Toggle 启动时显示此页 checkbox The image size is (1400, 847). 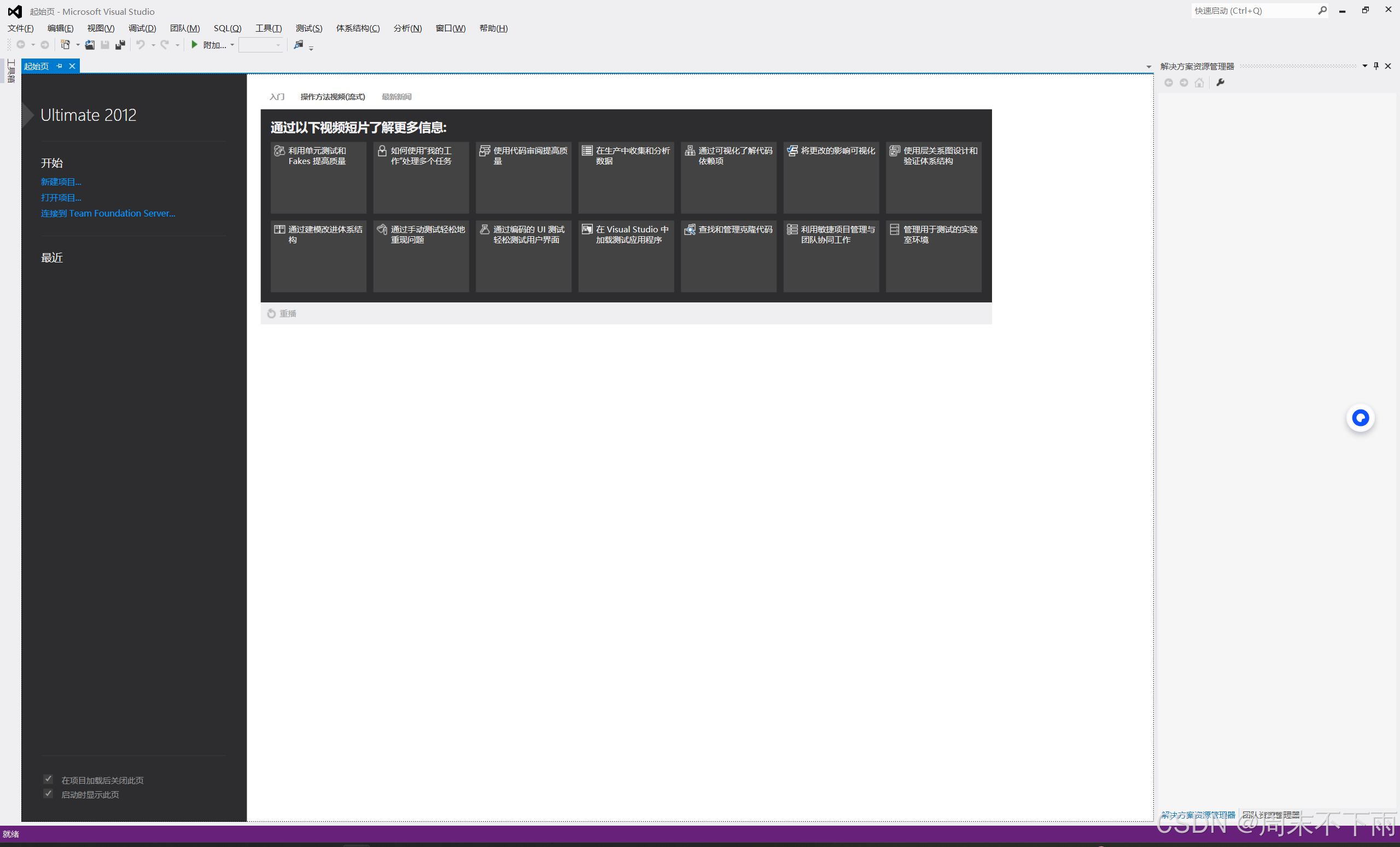coord(48,793)
